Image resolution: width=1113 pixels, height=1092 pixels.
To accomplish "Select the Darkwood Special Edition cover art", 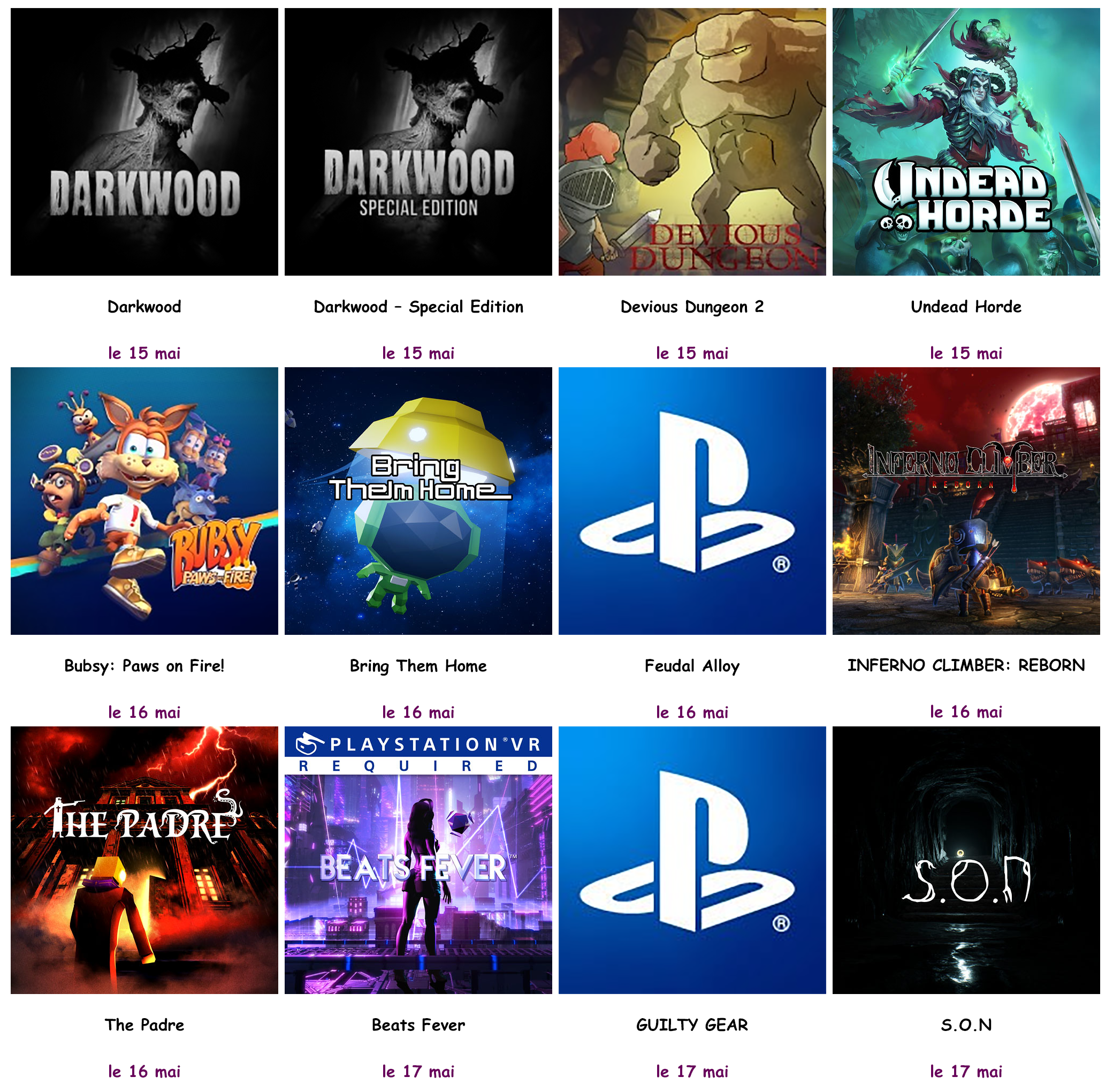I will (x=418, y=142).
